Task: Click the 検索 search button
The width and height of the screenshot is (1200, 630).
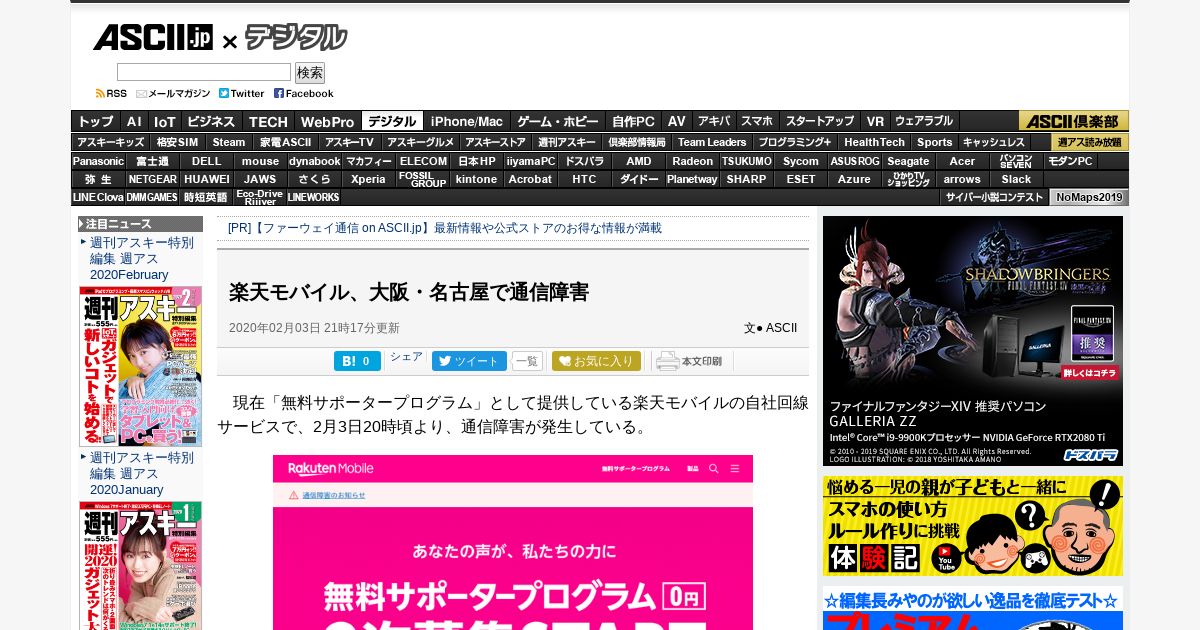Action: coord(310,73)
